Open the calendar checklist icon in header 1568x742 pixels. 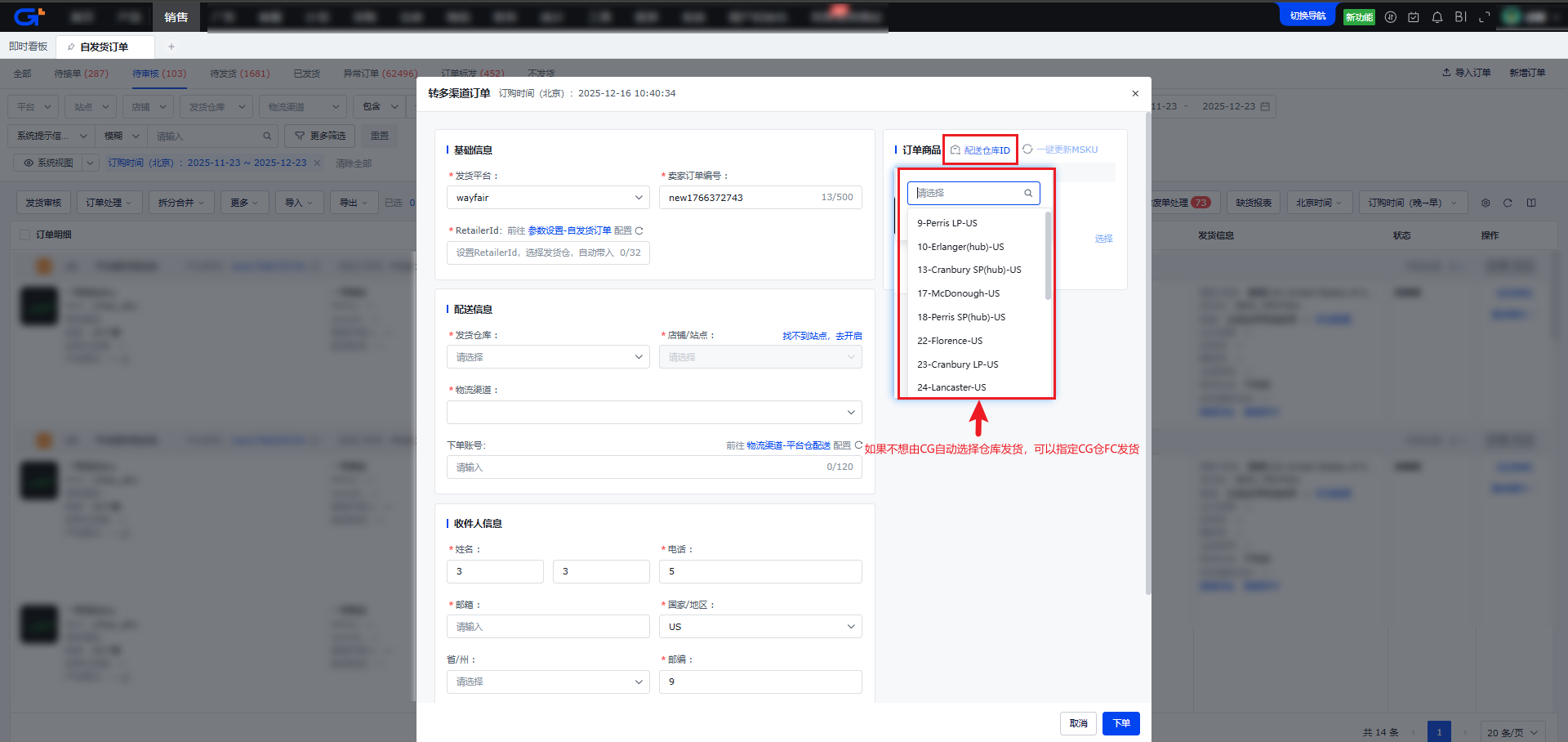pyautogui.click(x=1414, y=17)
